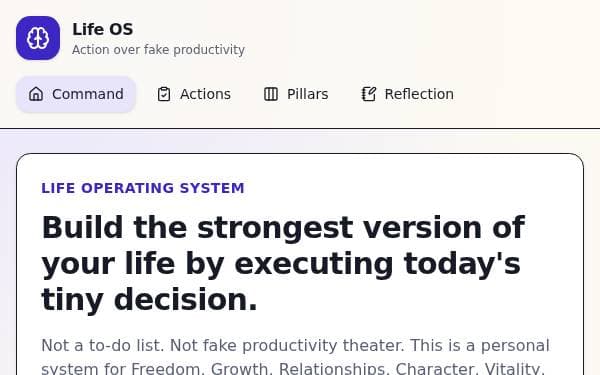Click the "tiny decision." headline line
This screenshot has width=600, height=375.
click(150, 300)
